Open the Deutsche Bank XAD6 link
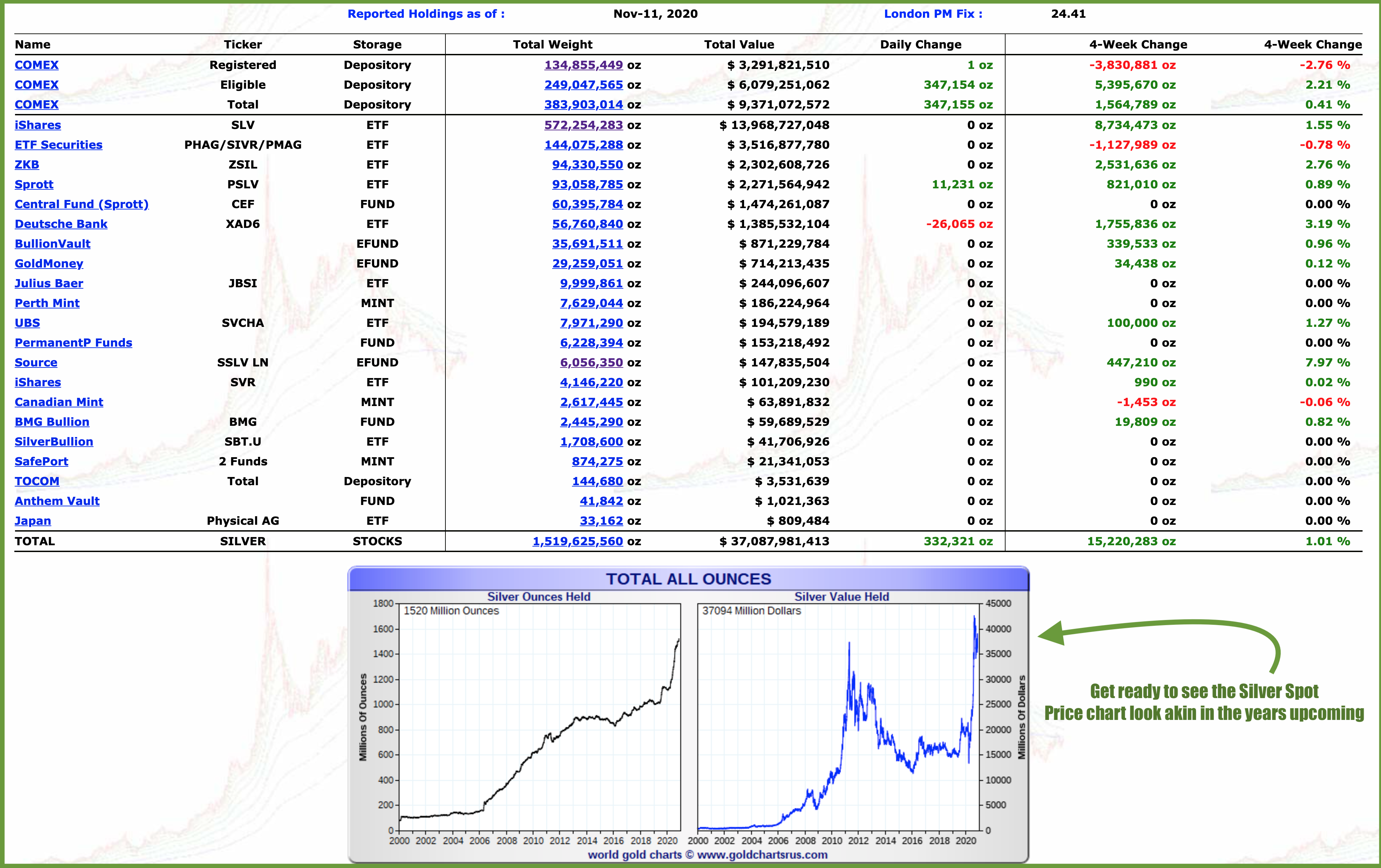The width and height of the screenshot is (1381, 868). [60, 223]
